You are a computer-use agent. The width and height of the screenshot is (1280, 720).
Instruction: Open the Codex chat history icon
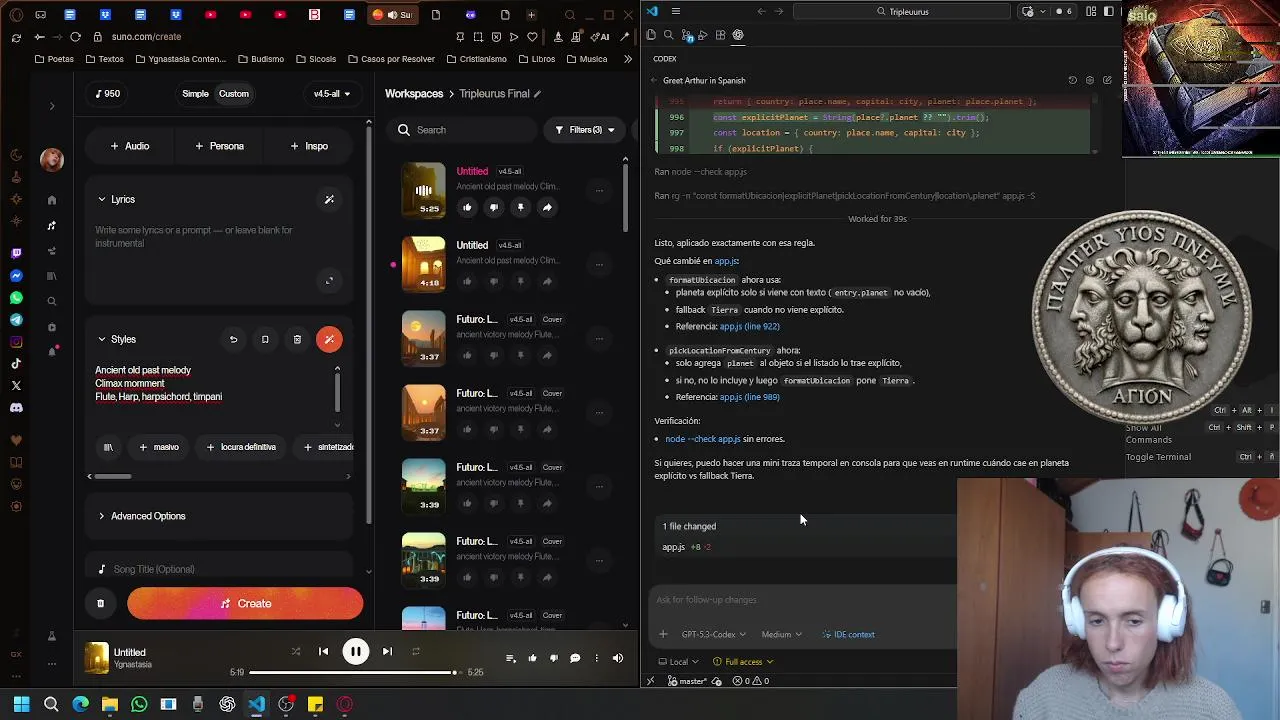pyautogui.click(x=1073, y=80)
